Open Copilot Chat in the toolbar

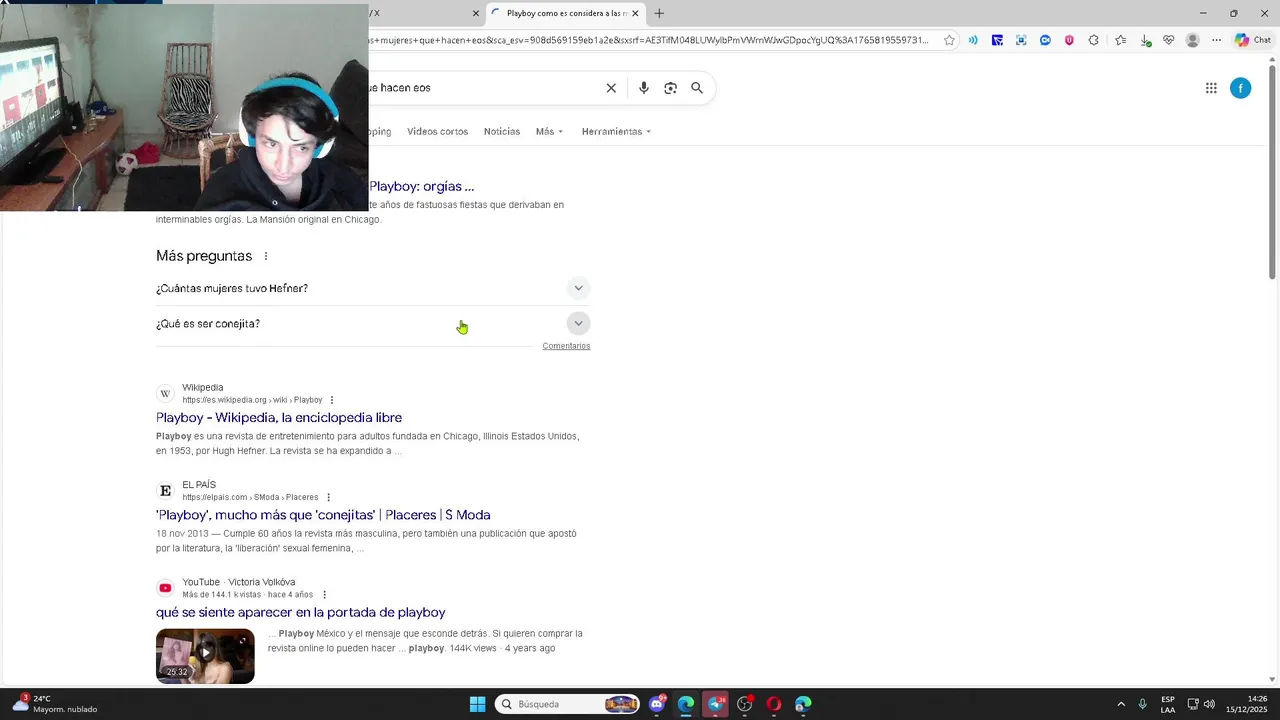[x=1253, y=40]
